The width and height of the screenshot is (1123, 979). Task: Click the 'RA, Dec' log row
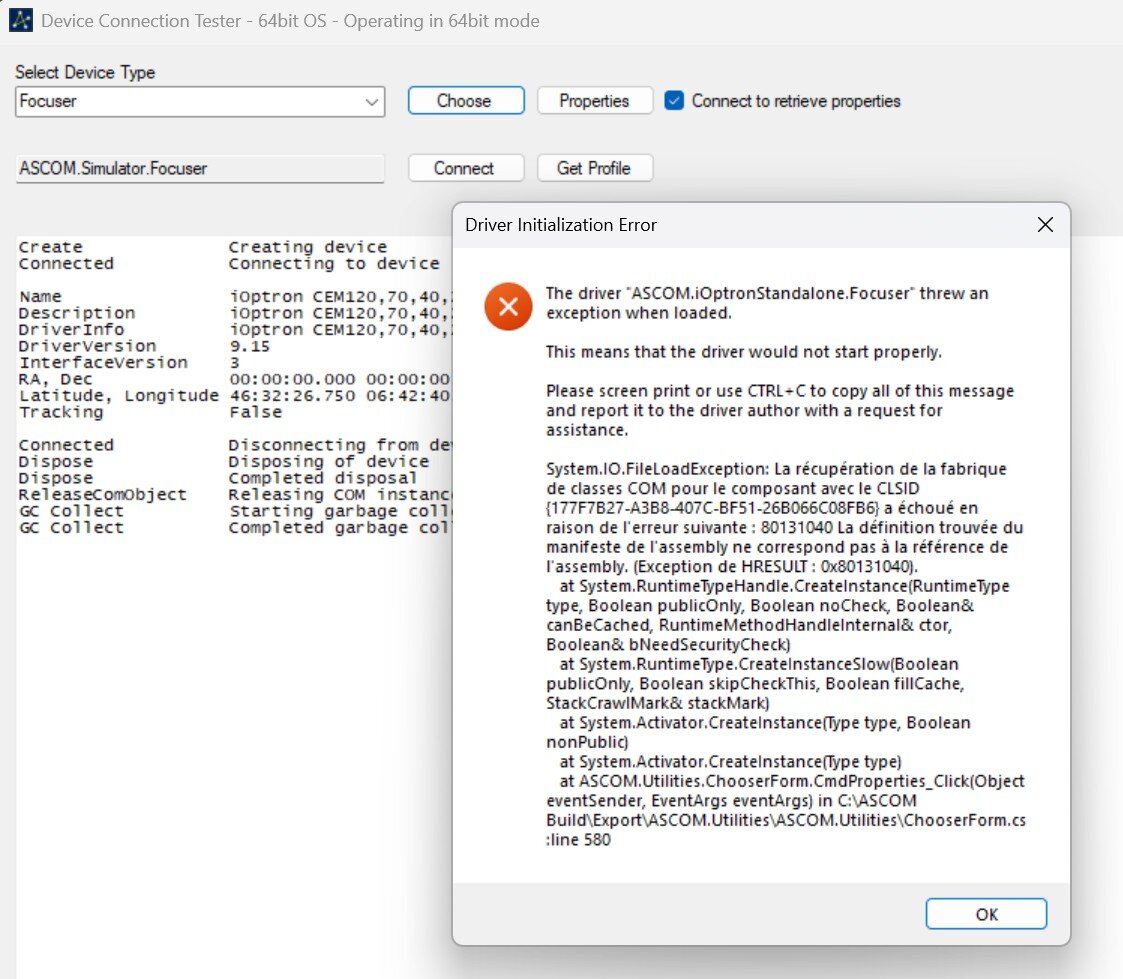click(x=234, y=379)
